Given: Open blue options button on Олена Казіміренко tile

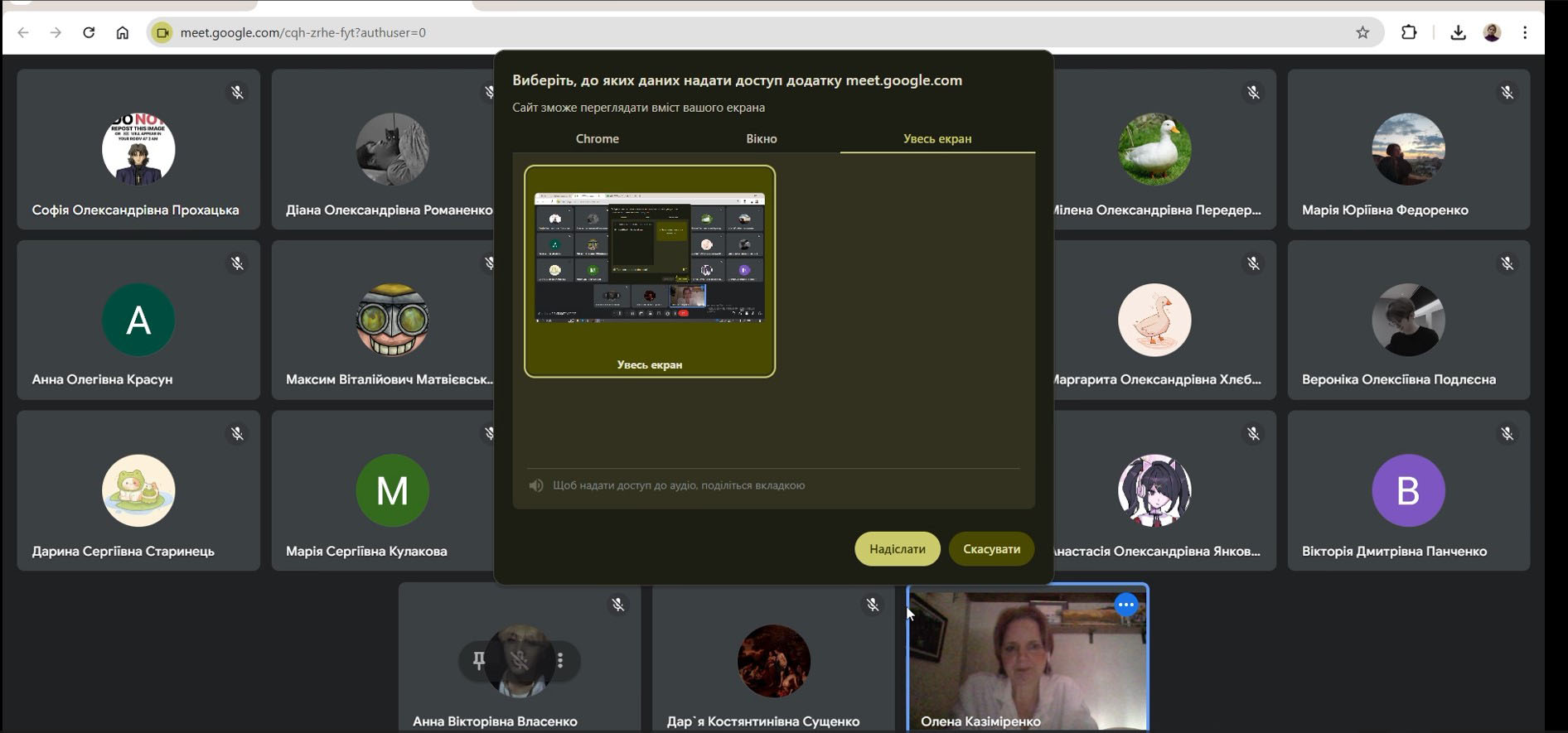Looking at the screenshot, I should tap(1125, 605).
